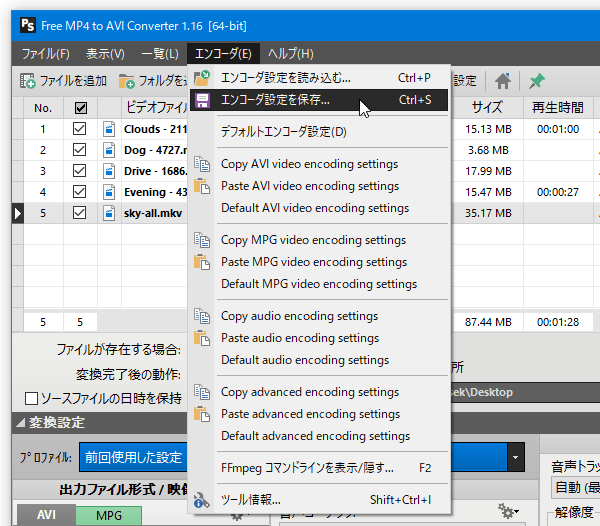The width and height of the screenshot is (600, 526).
Task: Click the Ps application icon in title bar
Action: coord(28,26)
